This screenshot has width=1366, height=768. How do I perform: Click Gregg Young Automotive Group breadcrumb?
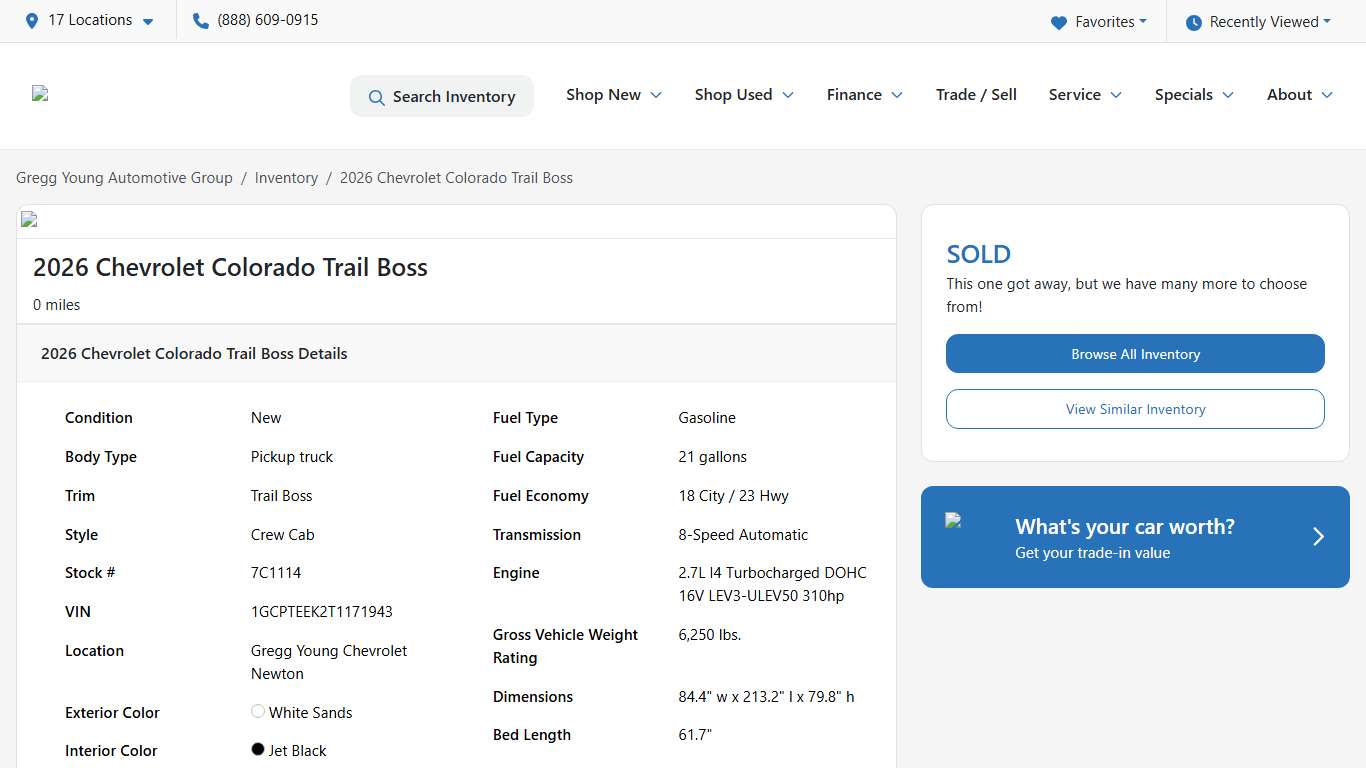(124, 178)
